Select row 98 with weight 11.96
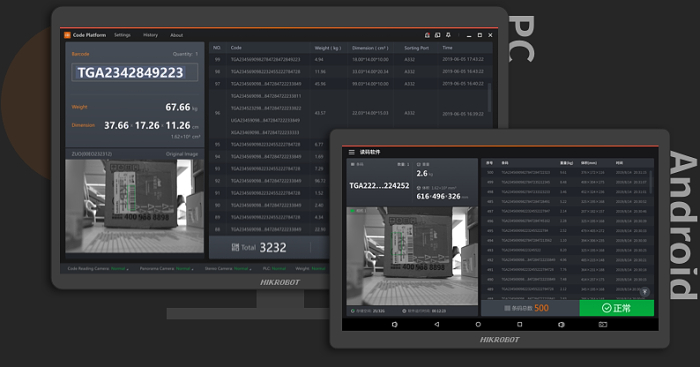The image size is (700, 367). [x=350, y=71]
